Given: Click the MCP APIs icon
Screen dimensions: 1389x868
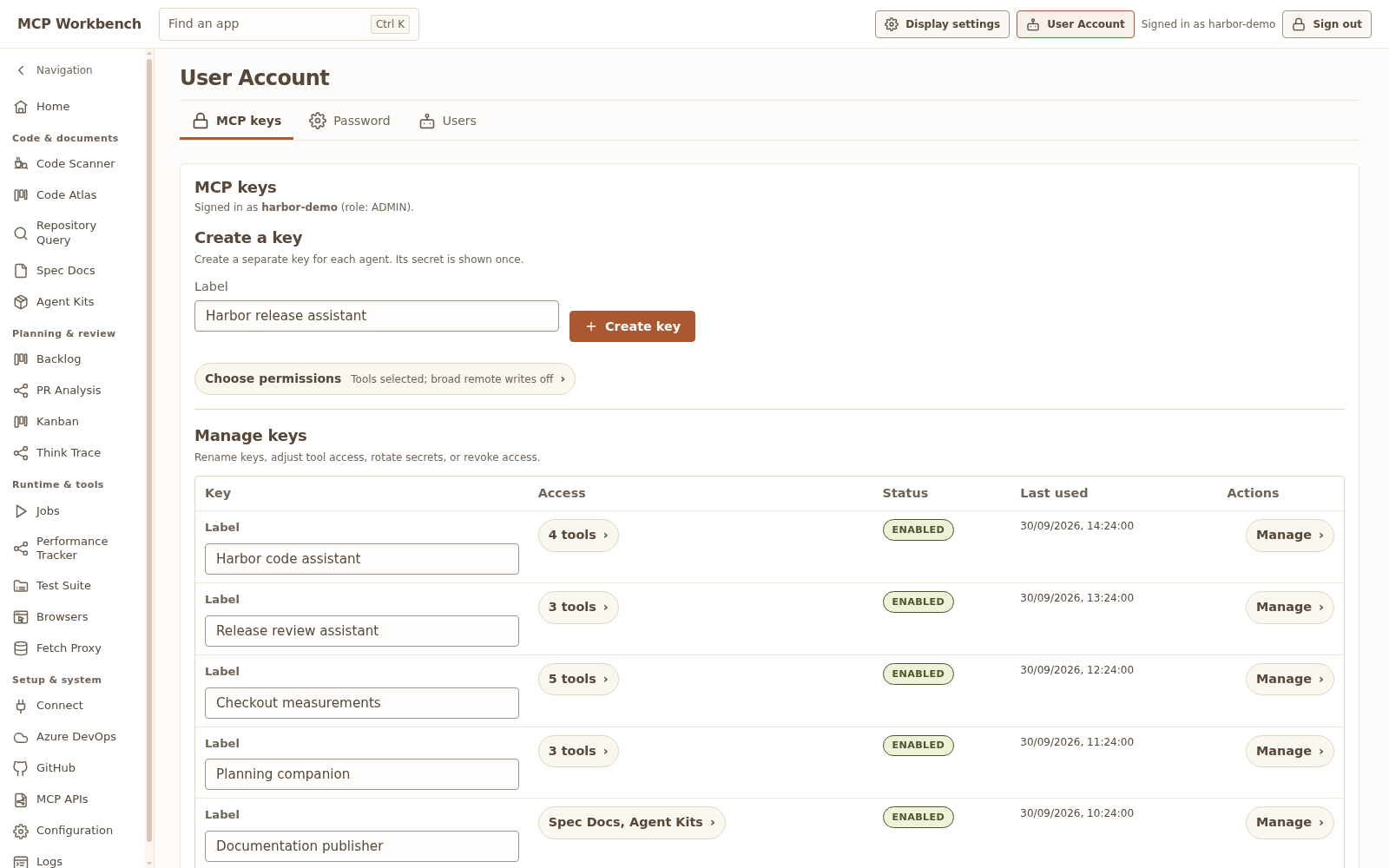Looking at the screenshot, I should point(21,799).
